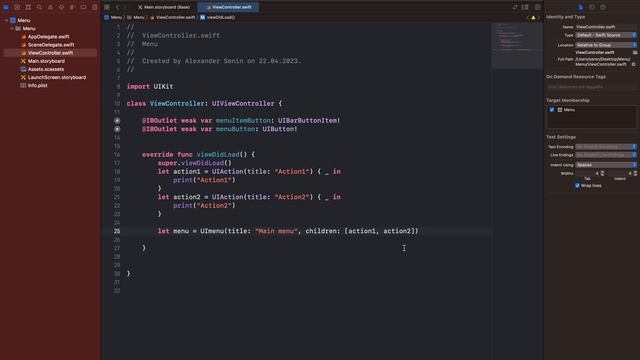The image size is (640, 360).
Task: Show the File inspector
Action: click(x=581, y=7)
